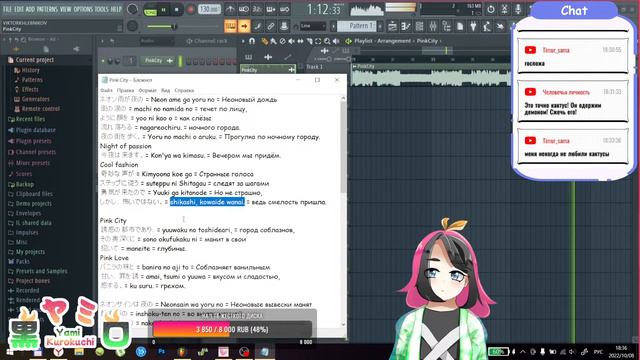The height and width of the screenshot is (360, 640).
Task: Click the one-click audio recording icon
Action: tap(487, 26)
